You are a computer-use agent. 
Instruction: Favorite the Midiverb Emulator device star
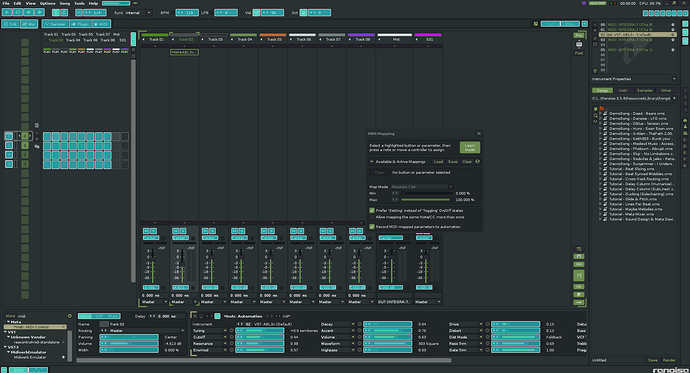point(63,357)
